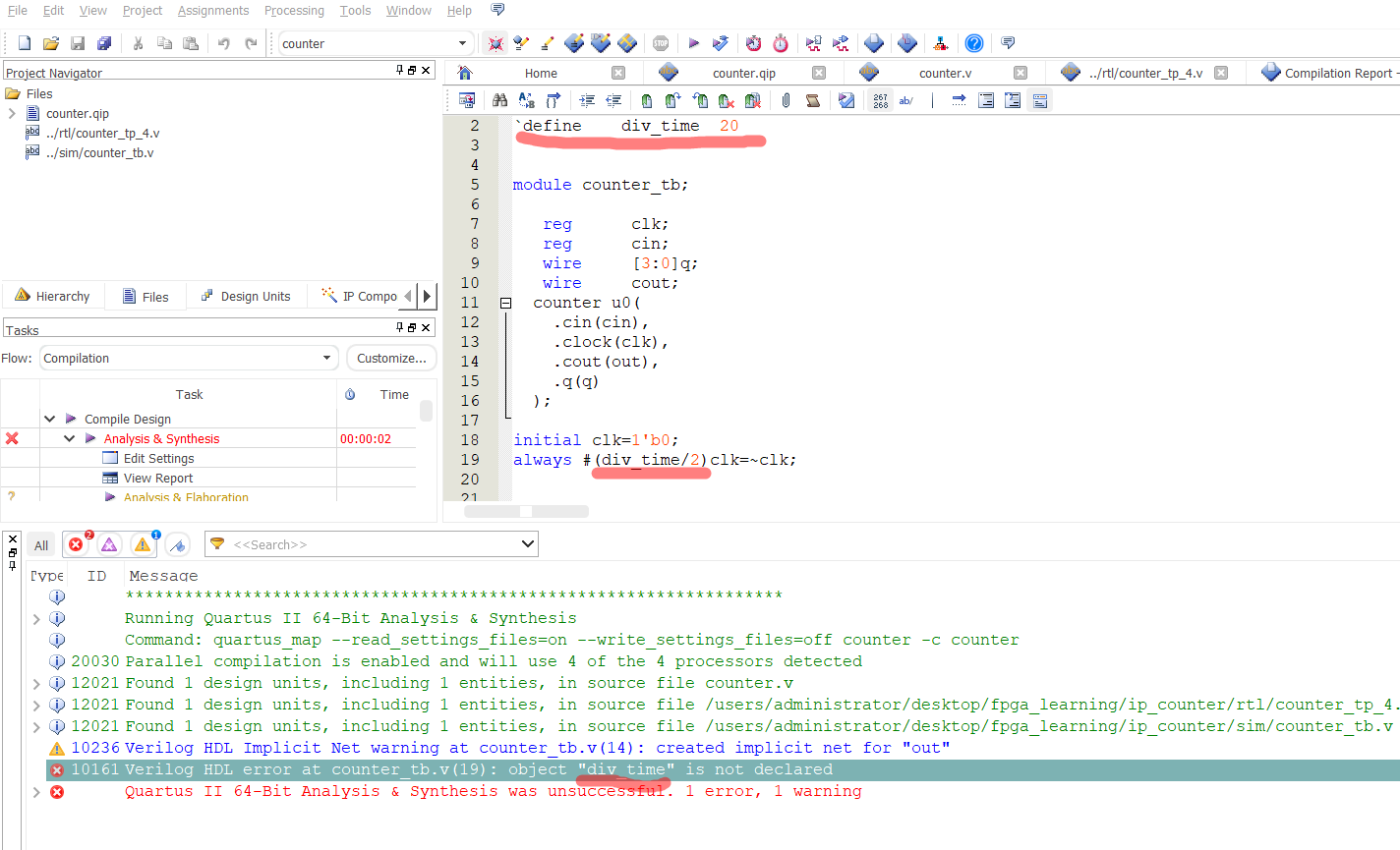The width and height of the screenshot is (1400, 850).
Task: Collapse the Analysis & Synthesis task
Action: click(x=69, y=438)
